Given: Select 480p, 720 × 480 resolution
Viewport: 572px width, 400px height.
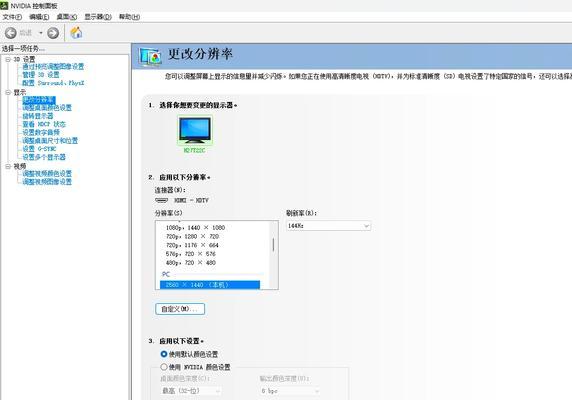Looking at the screenshot, I should (190, 263).
